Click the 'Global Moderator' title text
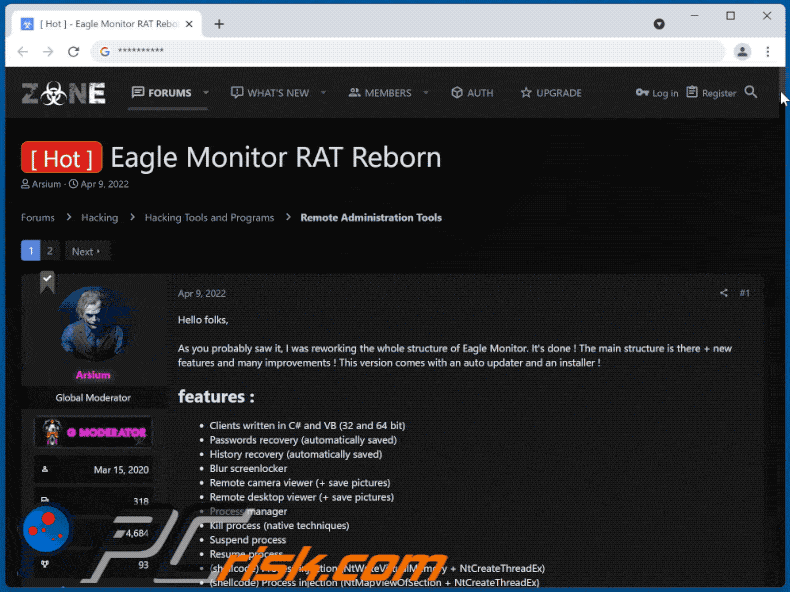The width and height of the screenshot is (790, 592). pos(93,398)
